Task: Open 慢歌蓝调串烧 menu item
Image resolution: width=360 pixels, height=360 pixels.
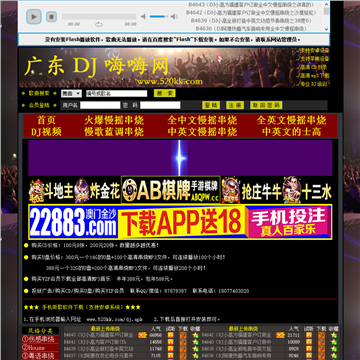Action: 114,132
